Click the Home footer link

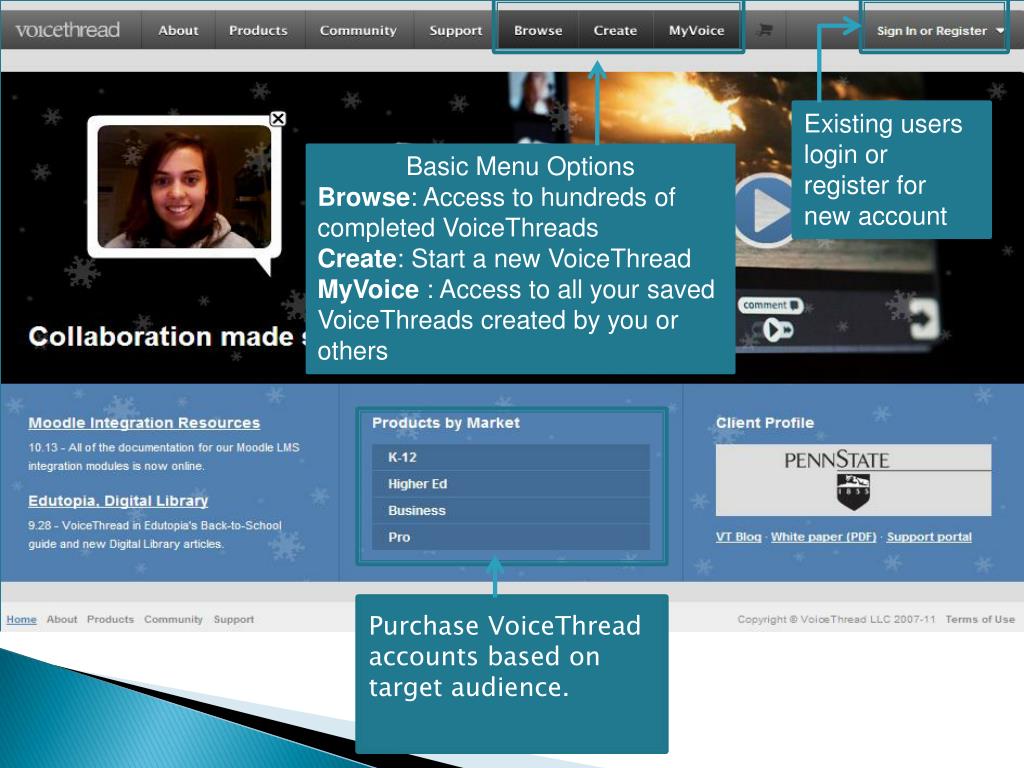[x=22, y=619]
